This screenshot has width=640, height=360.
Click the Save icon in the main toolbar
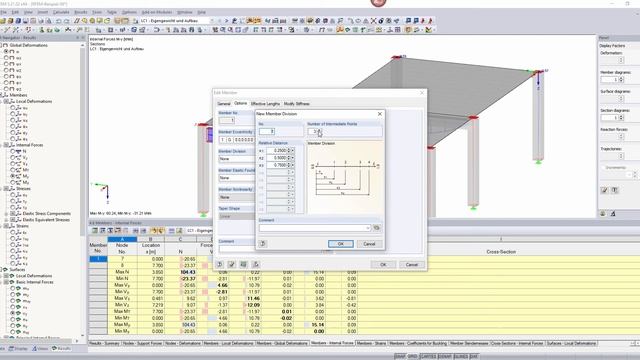pos(25,21)
